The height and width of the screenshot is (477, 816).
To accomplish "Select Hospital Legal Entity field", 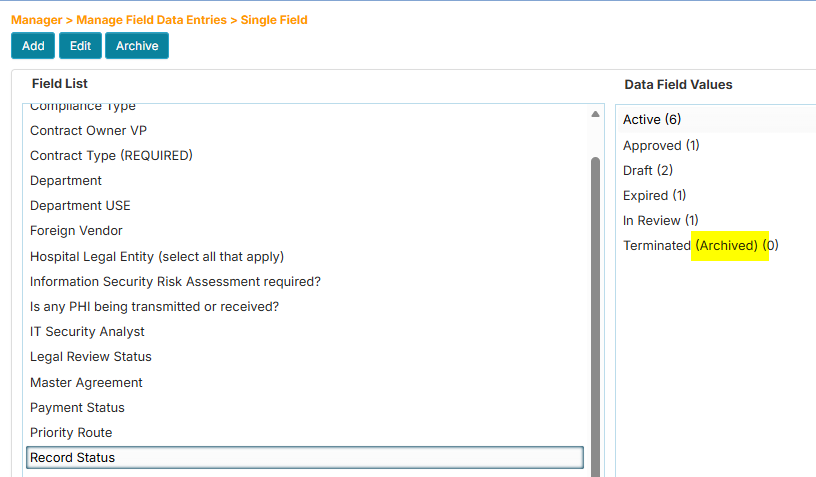I will tap(157, 256).
